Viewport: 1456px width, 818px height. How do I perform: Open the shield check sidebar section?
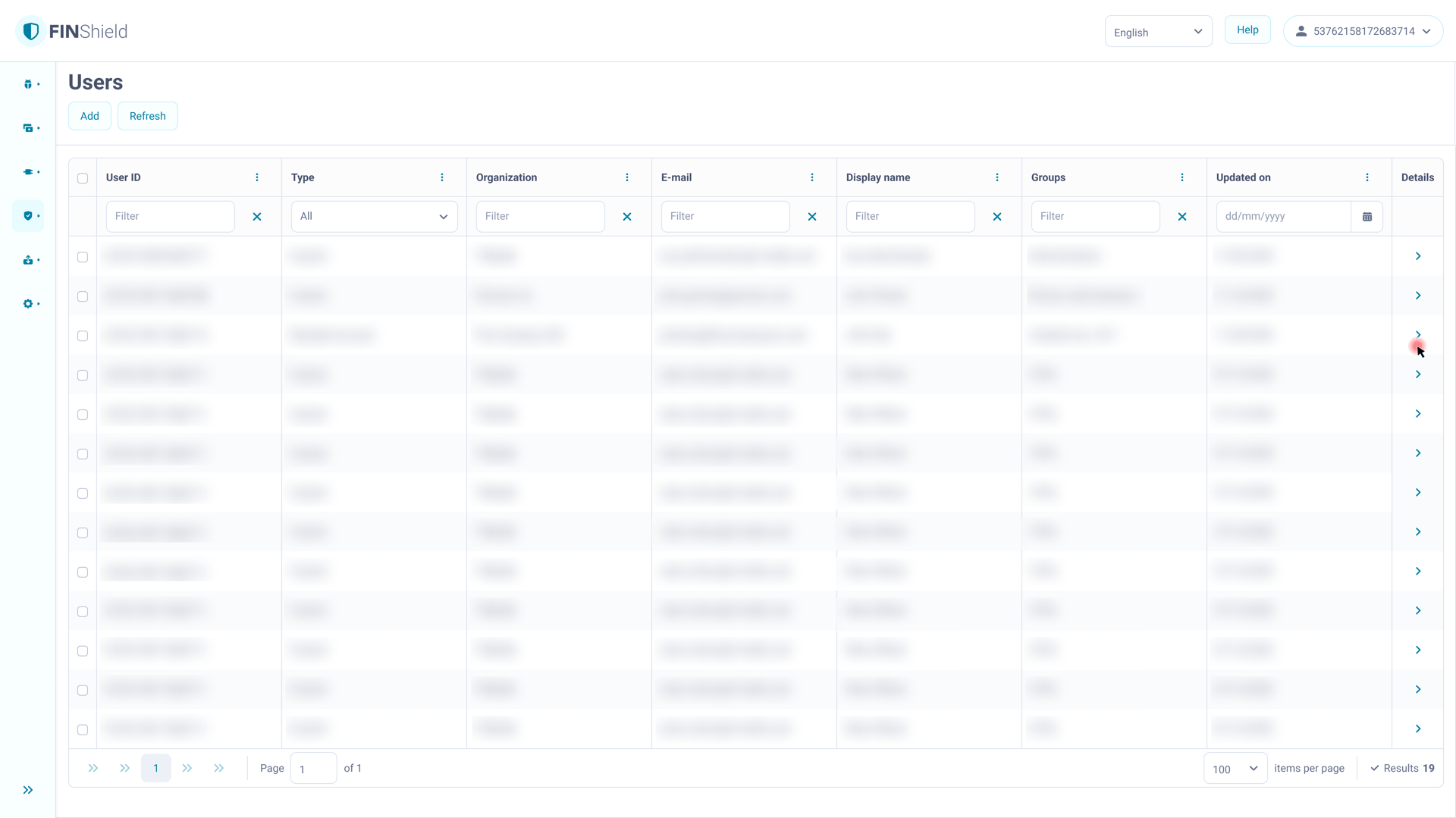(28, 216)
